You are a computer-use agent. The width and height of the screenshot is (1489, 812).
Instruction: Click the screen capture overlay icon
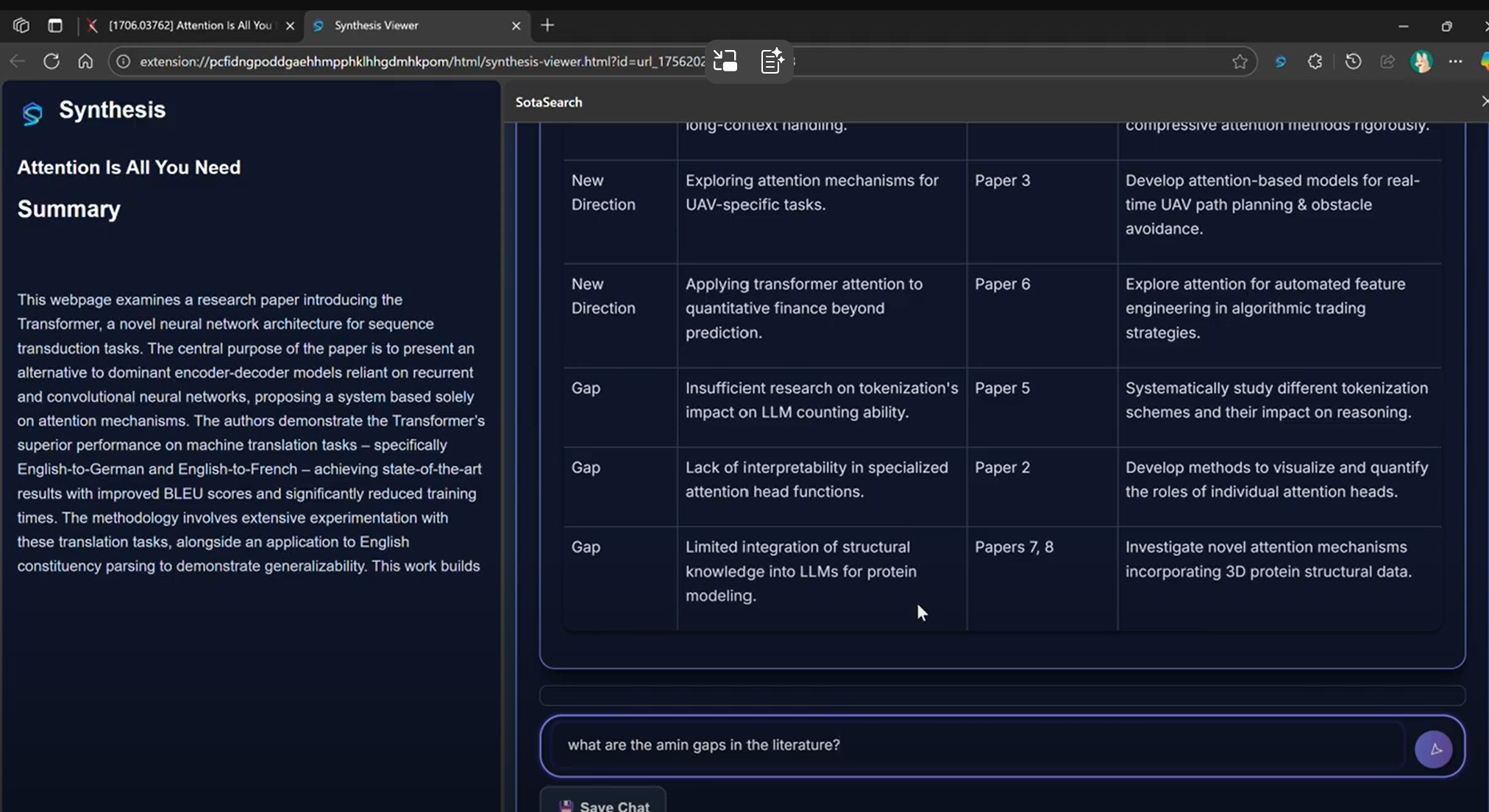(725, 61)
